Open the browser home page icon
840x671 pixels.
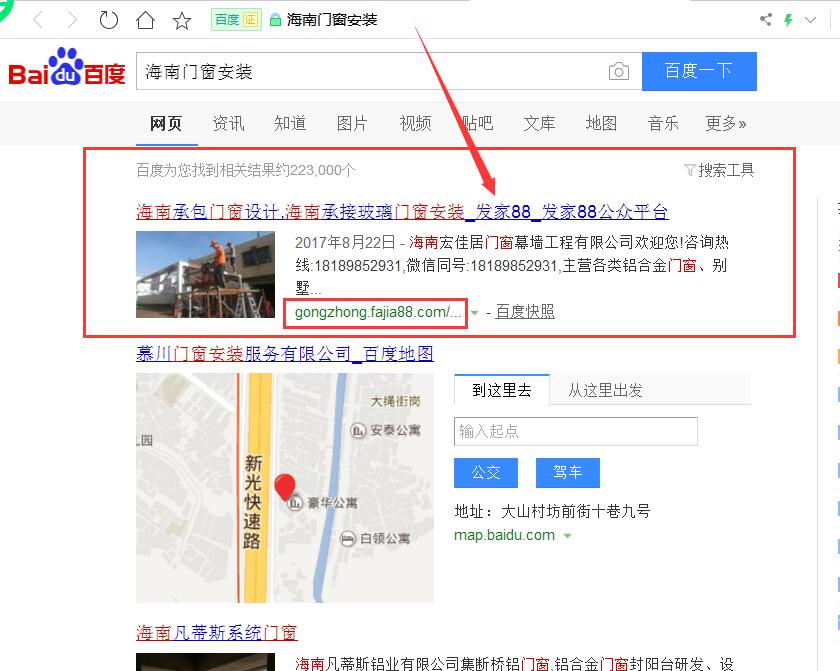click(145, 20)
